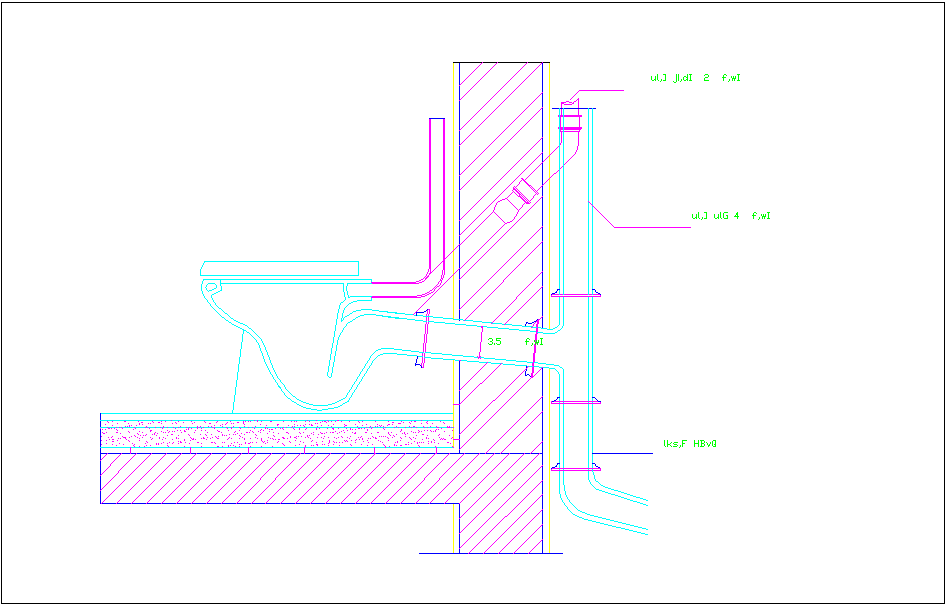The width and height of the screenshot is (948, 607).
Task: Click the green label containing number 4
Action: 730,215
